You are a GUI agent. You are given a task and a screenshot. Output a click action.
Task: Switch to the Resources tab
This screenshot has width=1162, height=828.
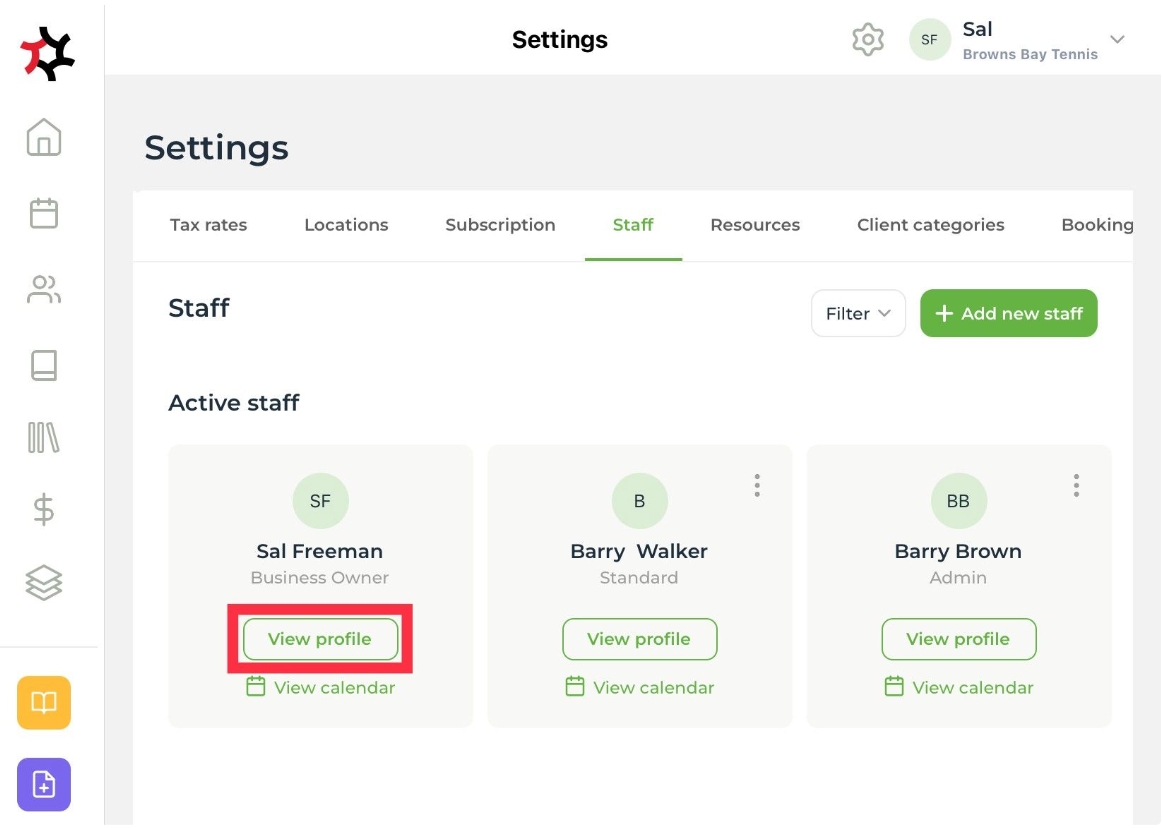pyautogui.click(x=755, y=225)
